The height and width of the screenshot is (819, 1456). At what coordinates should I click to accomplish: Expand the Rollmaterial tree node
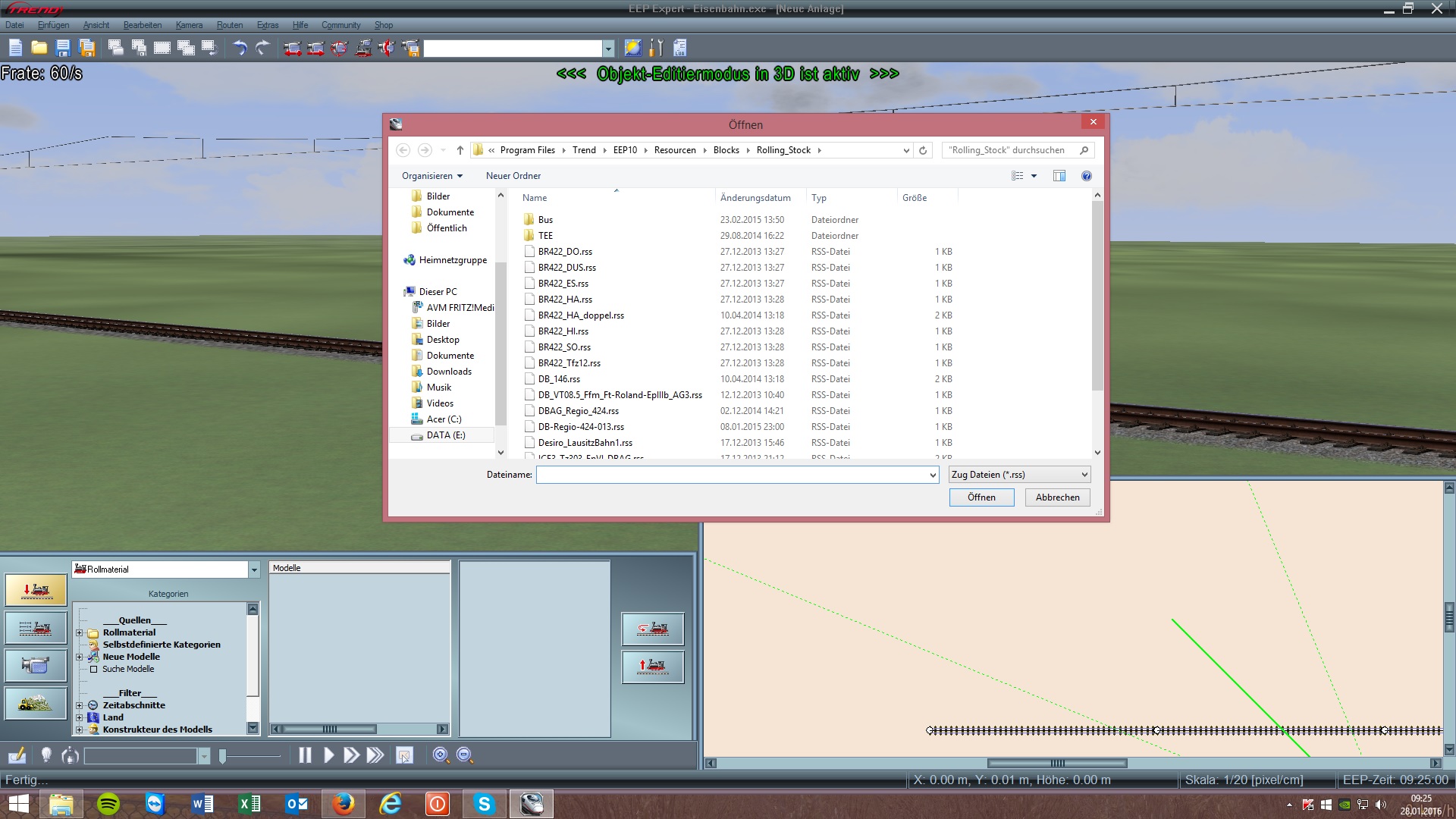tap(79, 632)
